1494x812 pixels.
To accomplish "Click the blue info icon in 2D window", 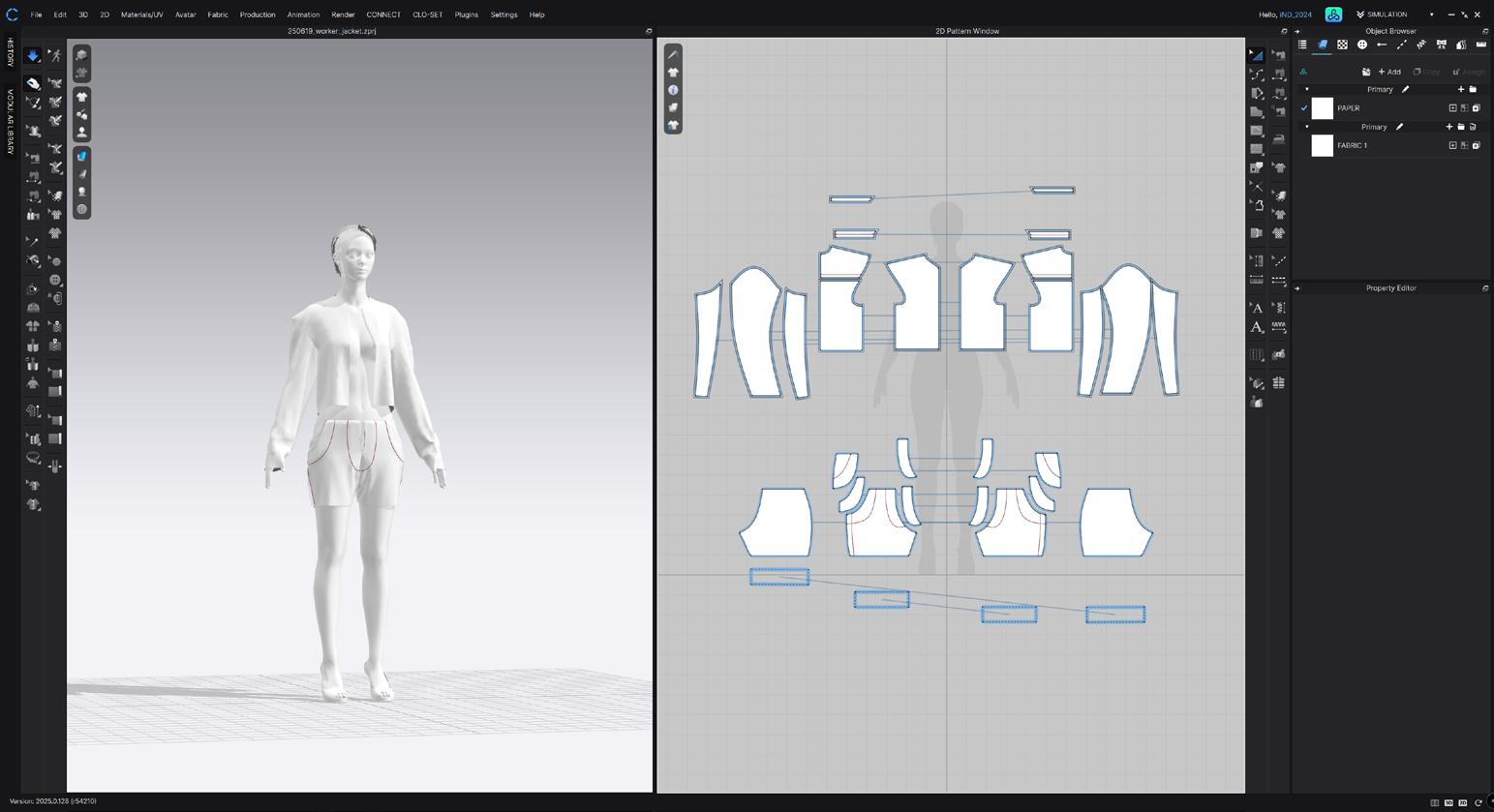I will point(673,90).
